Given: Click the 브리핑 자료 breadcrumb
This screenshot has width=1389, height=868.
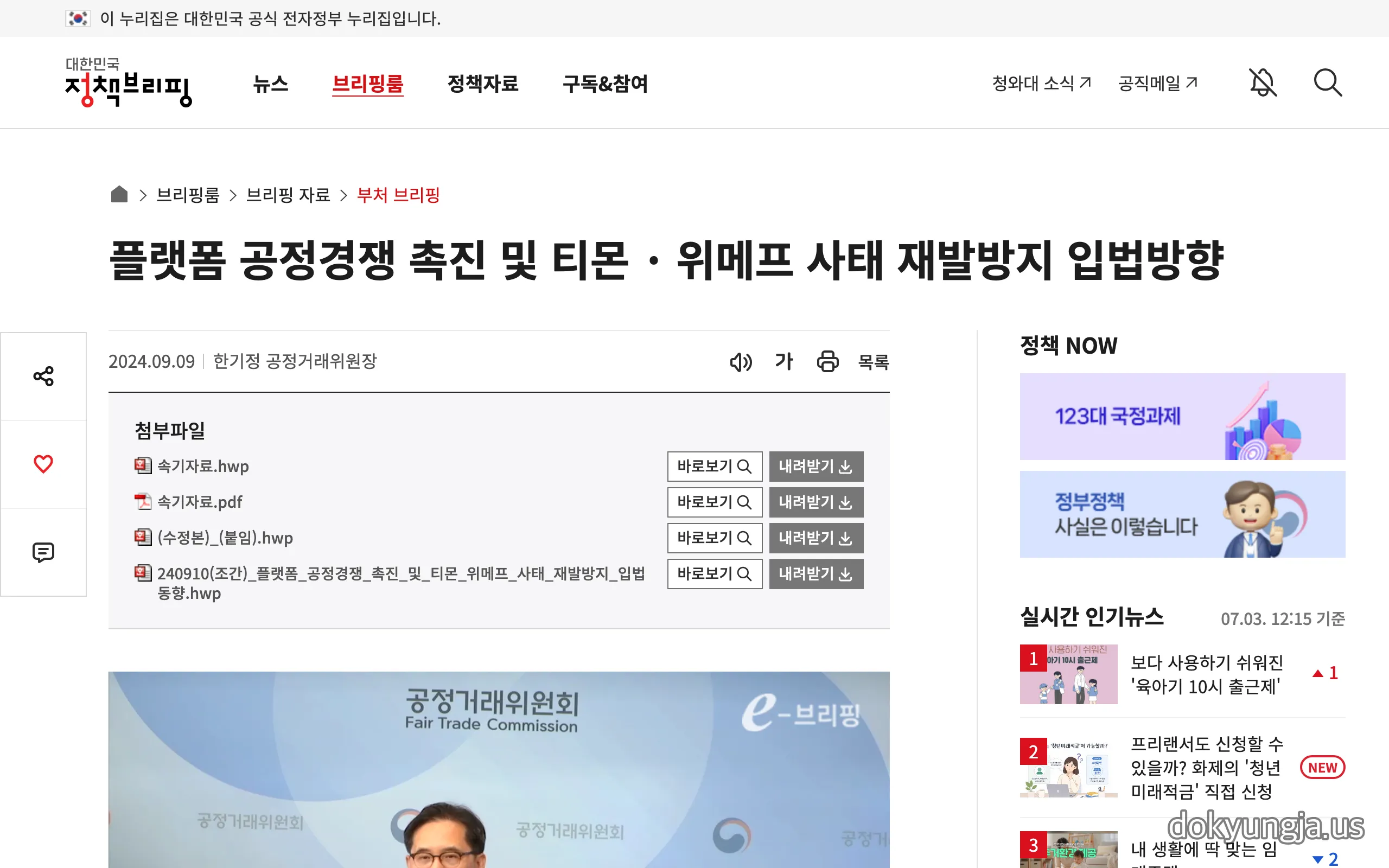Looking at the screenshot, I should click(288, 195).
